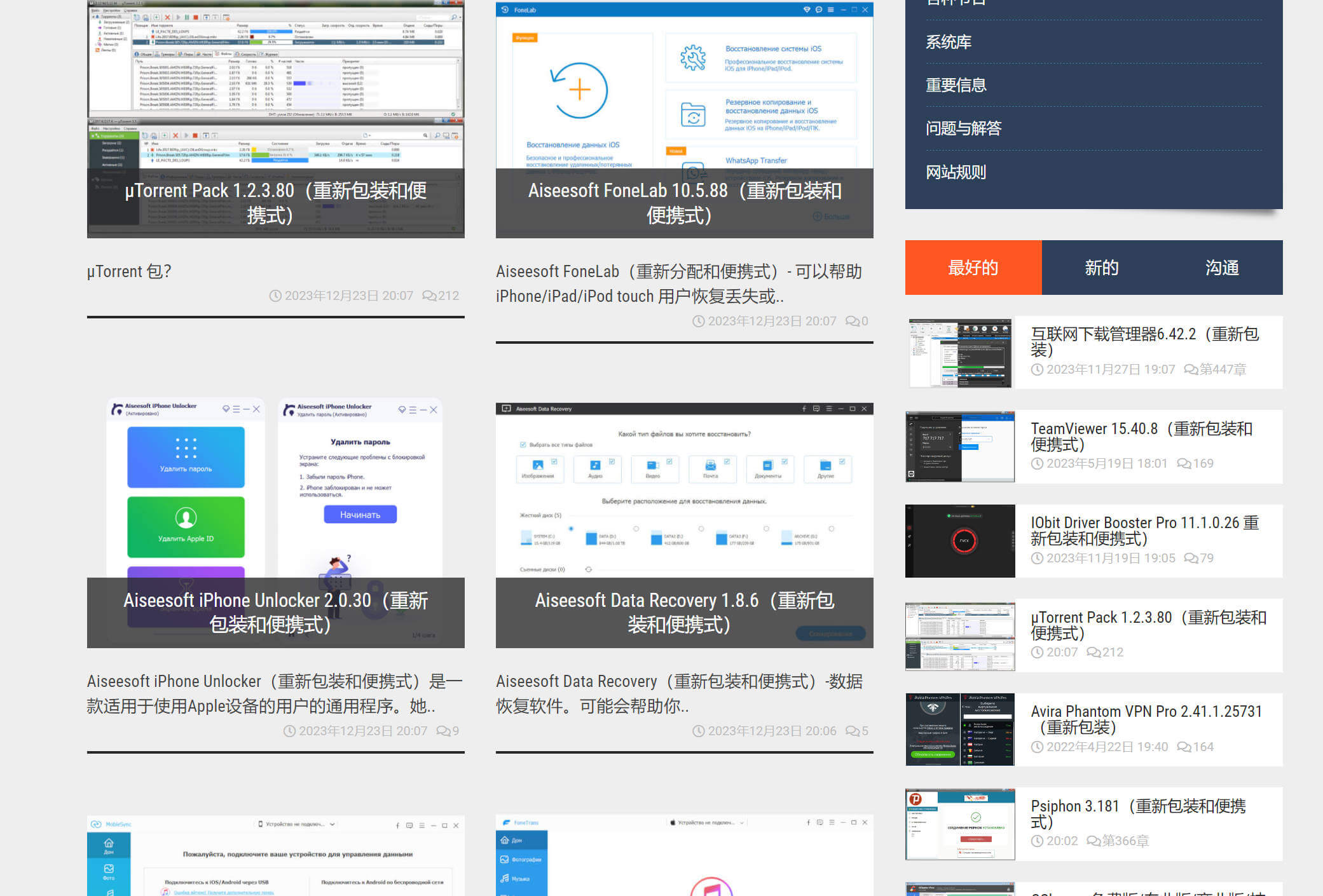Open the 最好的 tab in the sidebar
Viewport: 1323px width, 896px height.
pyautogui.click(x=973, y=268)
